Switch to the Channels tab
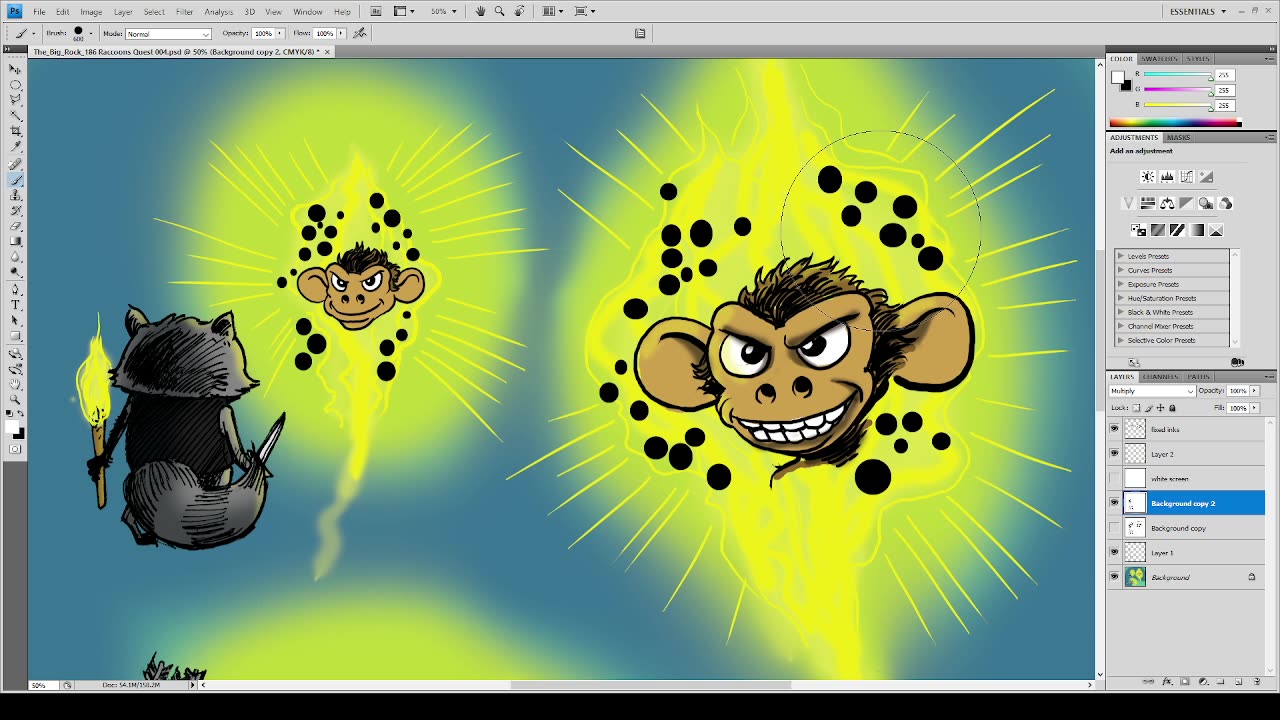 [x=1161, y=377]
